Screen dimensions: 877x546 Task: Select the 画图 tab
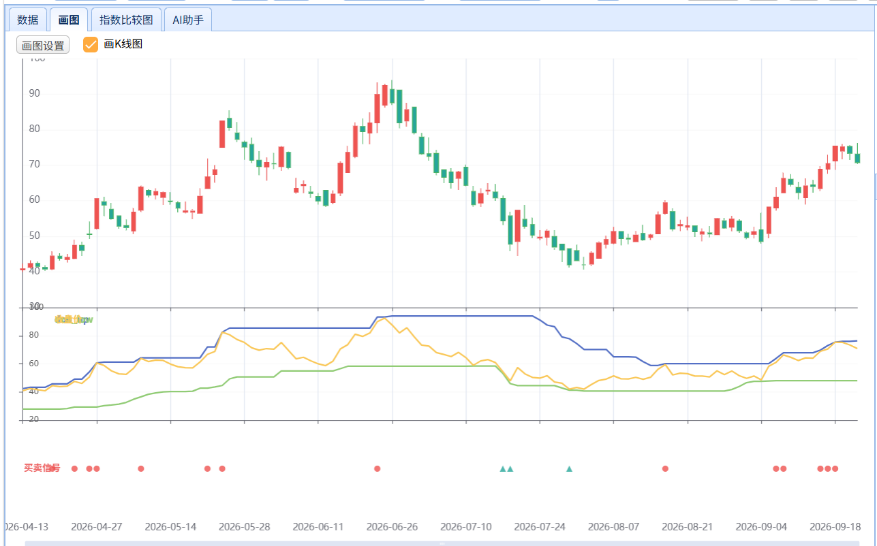[x=68, y=20]
